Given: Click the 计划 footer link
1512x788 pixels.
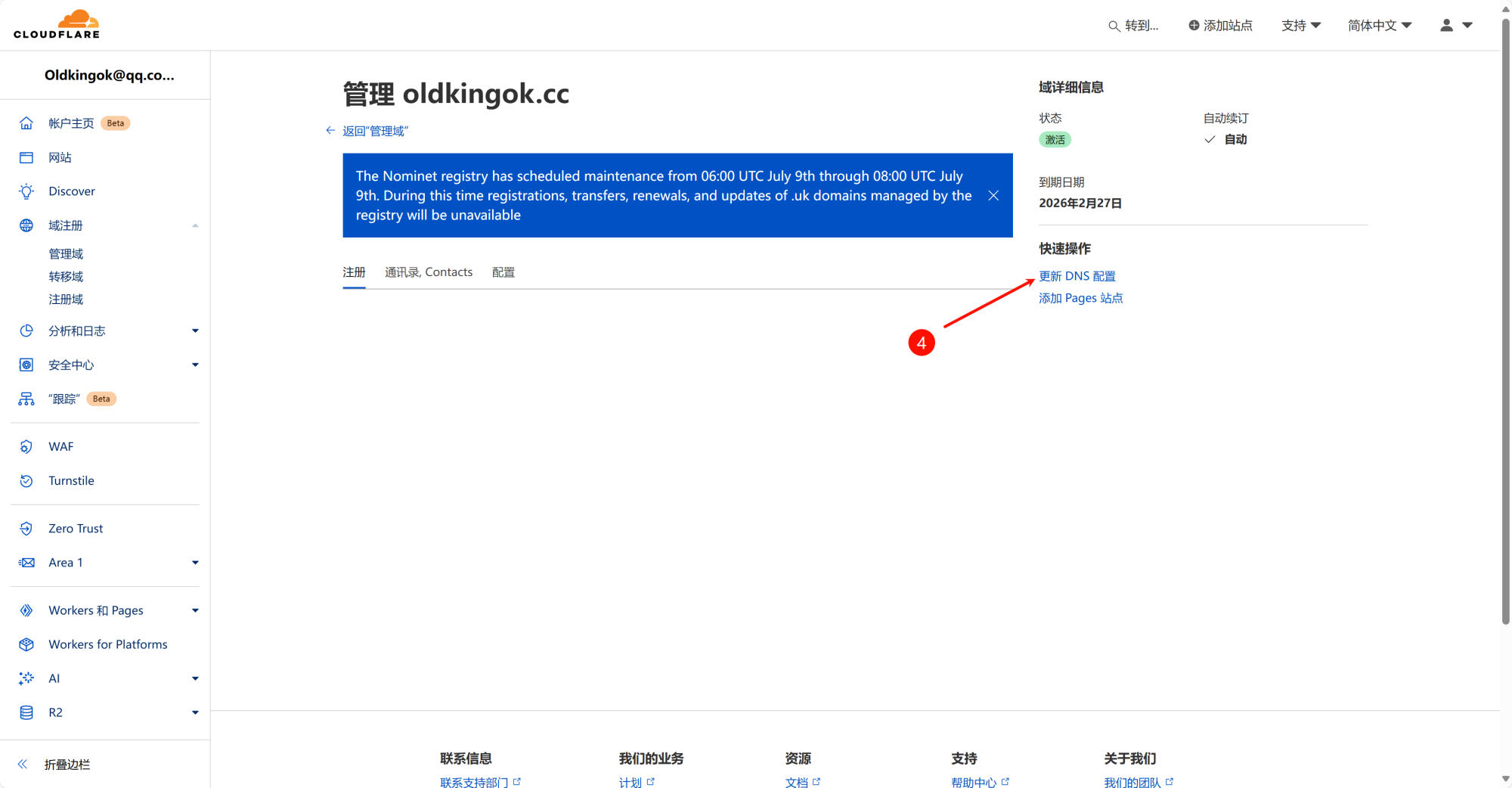Looking at the screenshot, I should tap(631, 782).
